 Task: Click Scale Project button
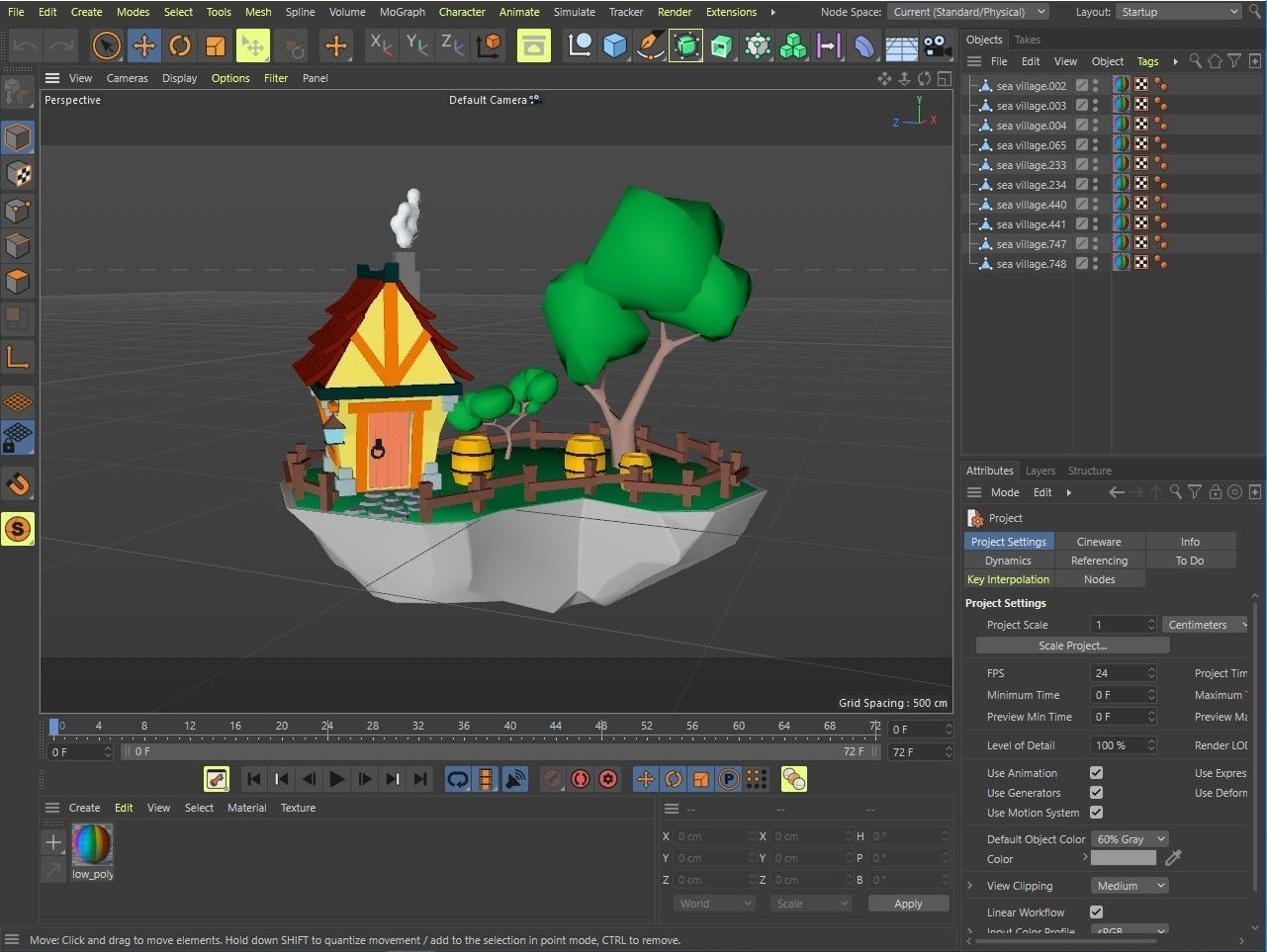1072,646
